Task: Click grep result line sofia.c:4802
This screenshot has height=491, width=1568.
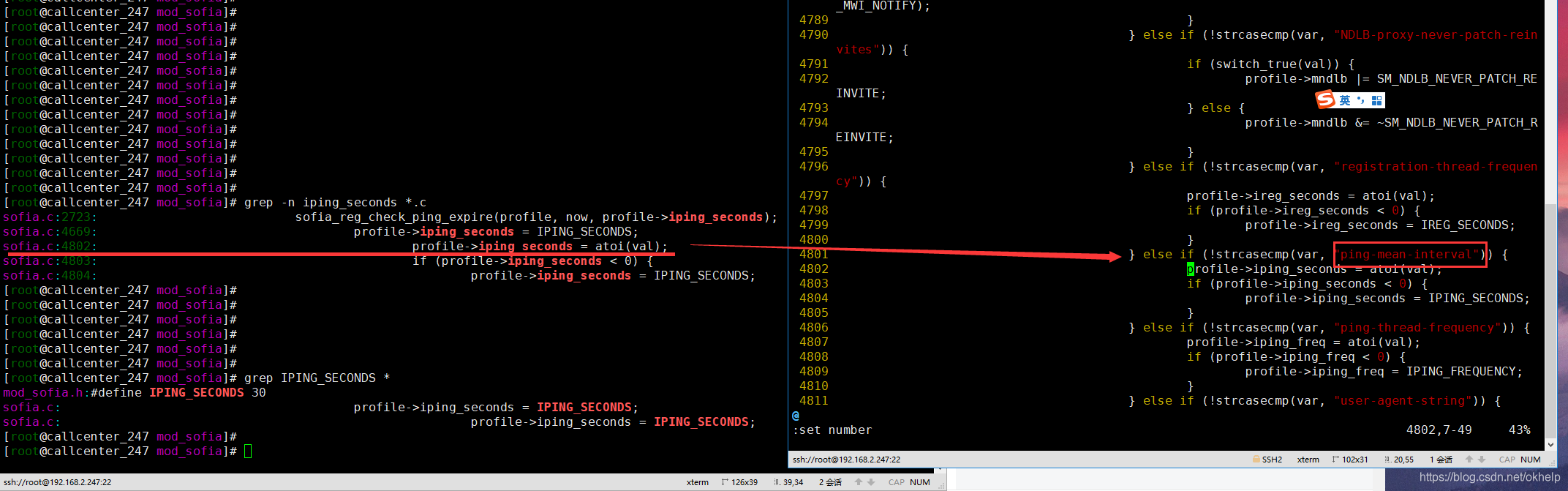Action: point(335,247)
